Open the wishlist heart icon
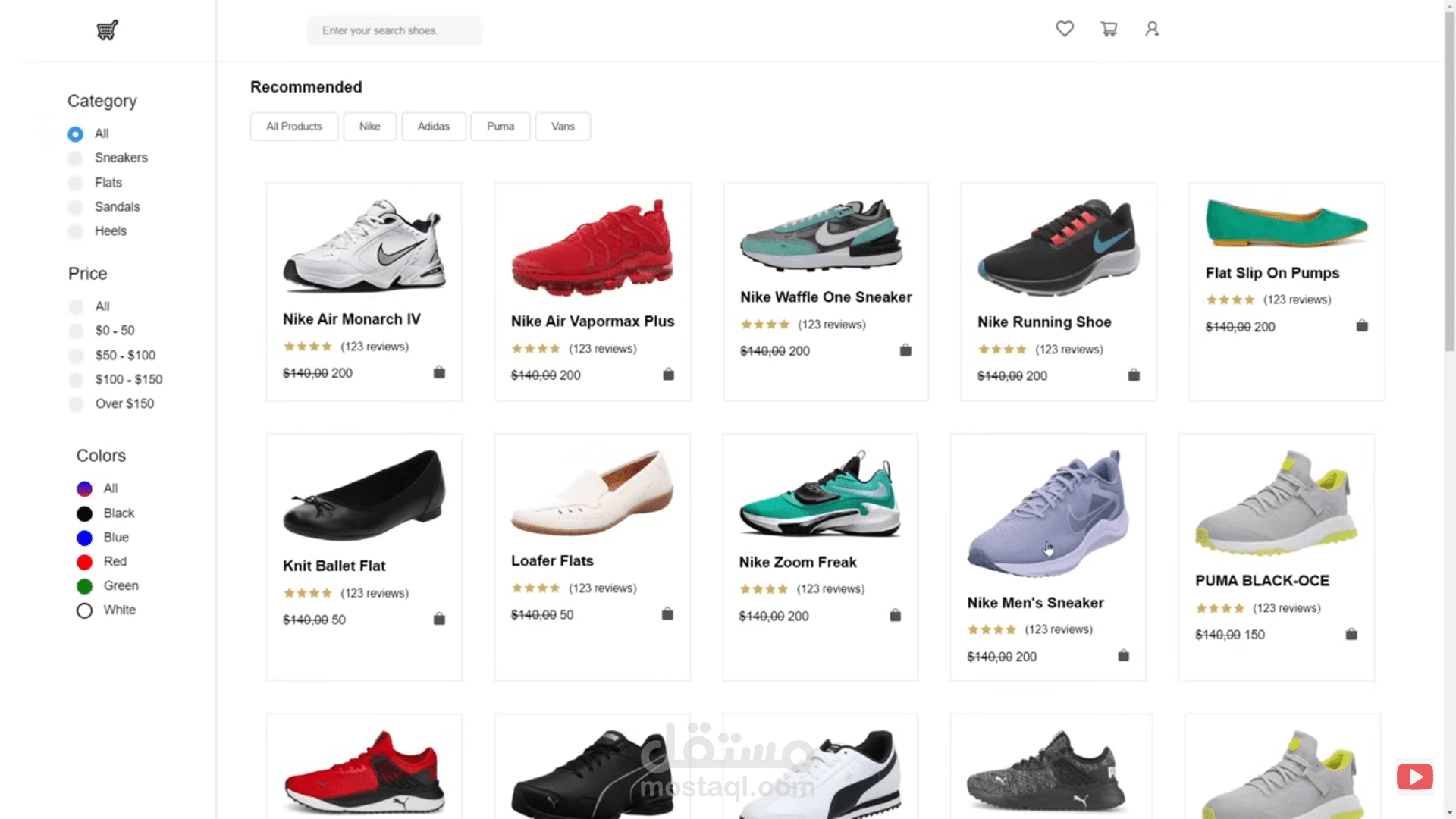The height and width of the screenshot is (819, 1456). tap(1065, 29)
